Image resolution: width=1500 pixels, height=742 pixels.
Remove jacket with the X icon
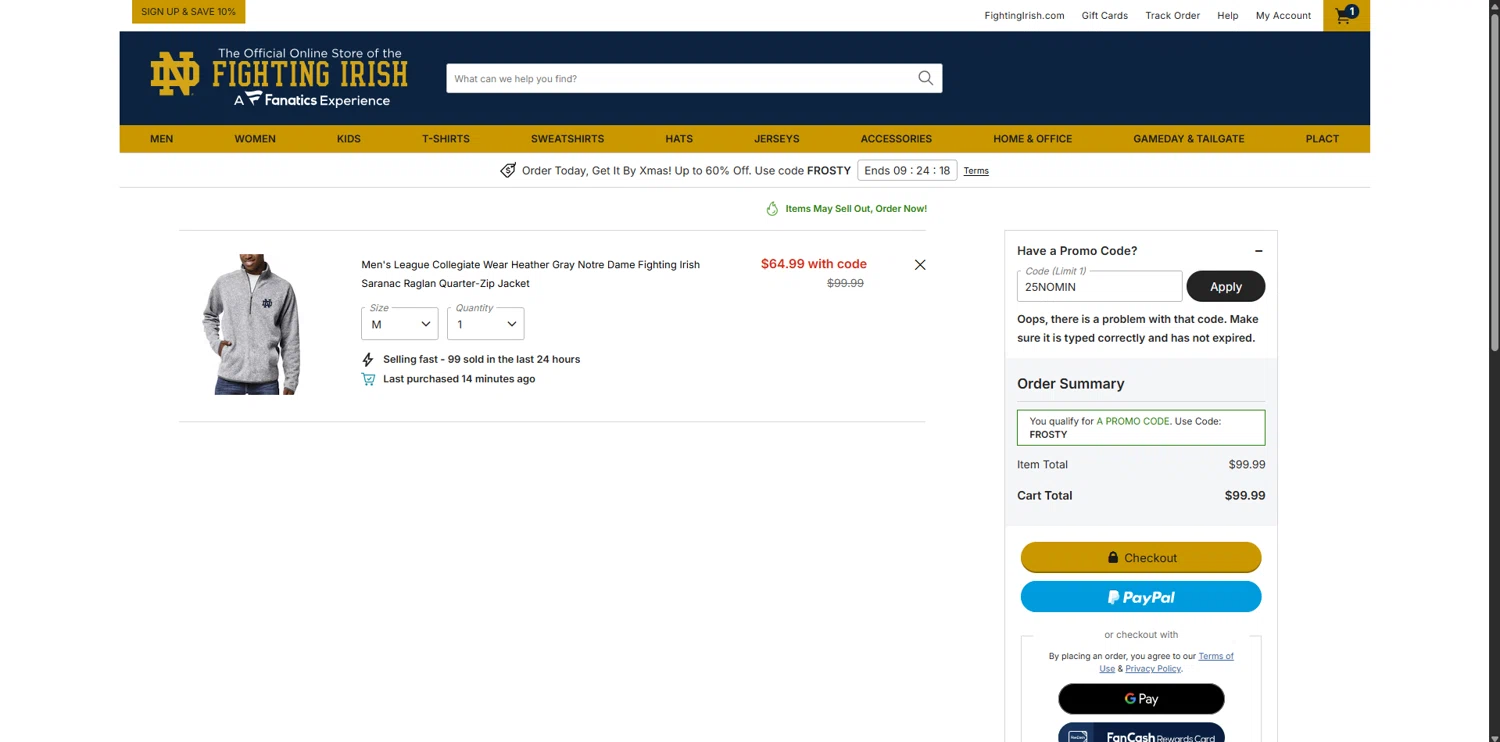[x=920, y=265]
